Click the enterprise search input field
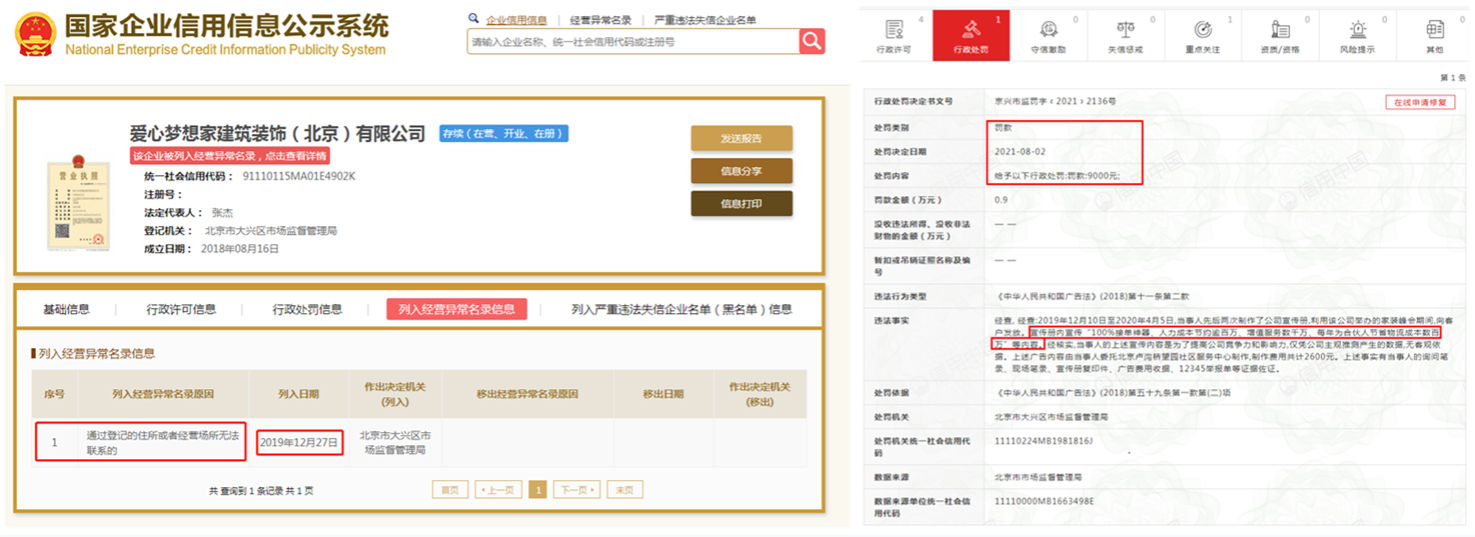Screen dimensions: 1475x537 [633, 42]
